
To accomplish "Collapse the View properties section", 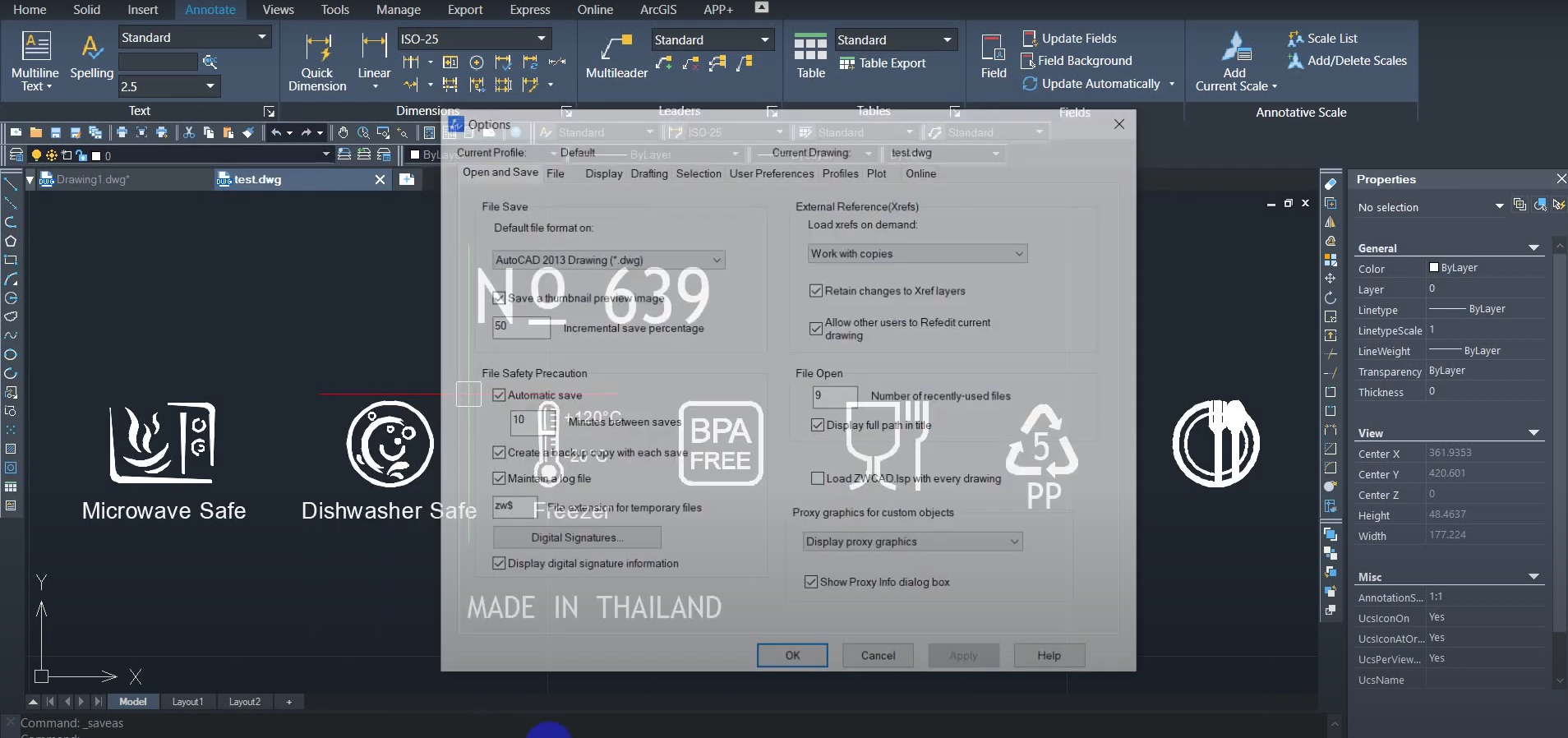I will (x=1533, y=433).
